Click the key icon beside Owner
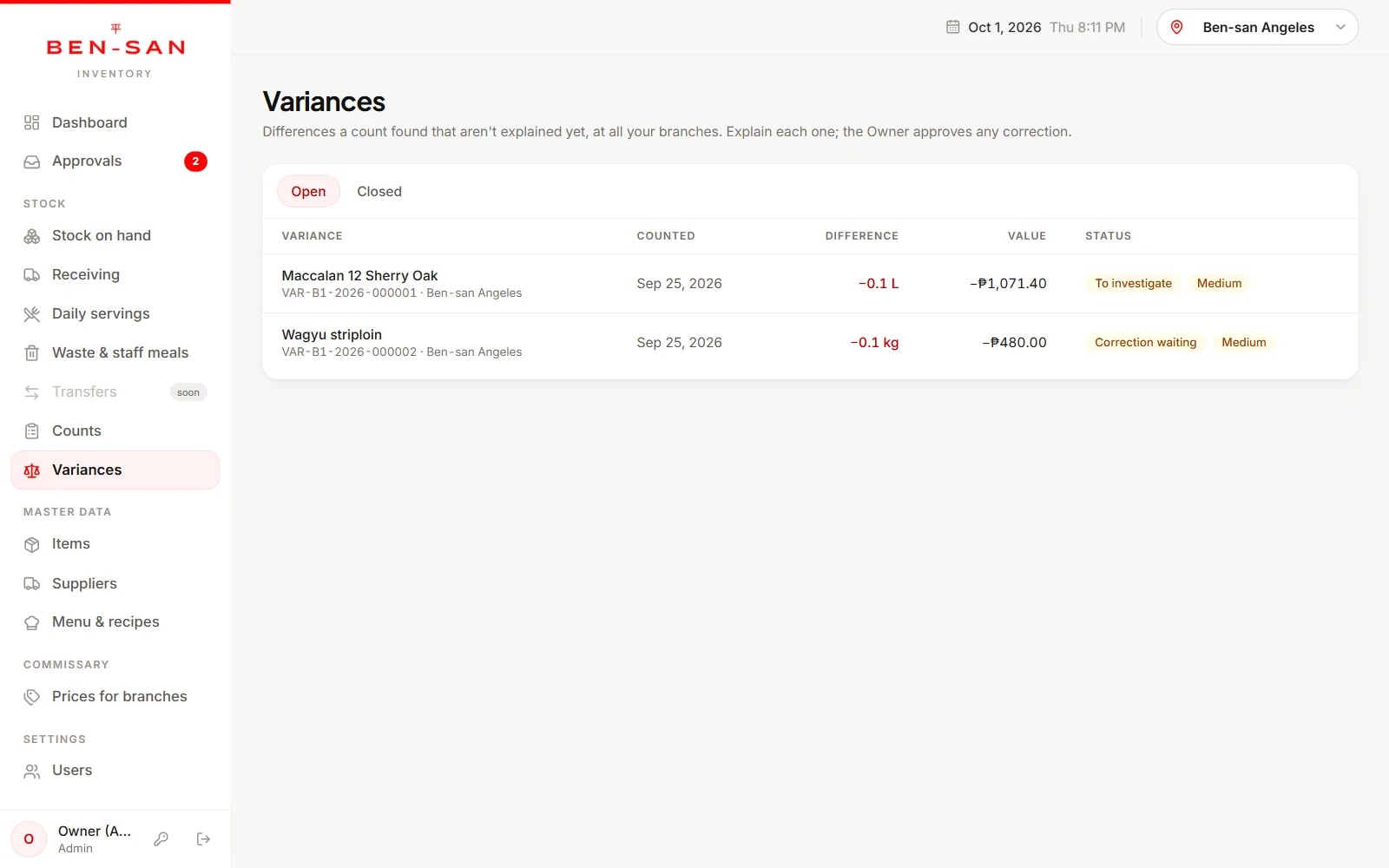Image resolution: width=1389 pixels, height=868 pixels. click(x=161, y=839)
